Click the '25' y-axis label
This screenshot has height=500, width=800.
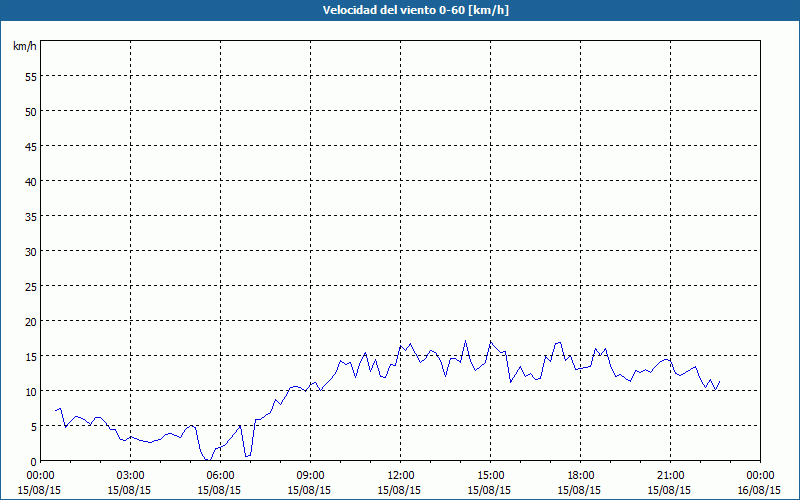(x=31, y=286)
